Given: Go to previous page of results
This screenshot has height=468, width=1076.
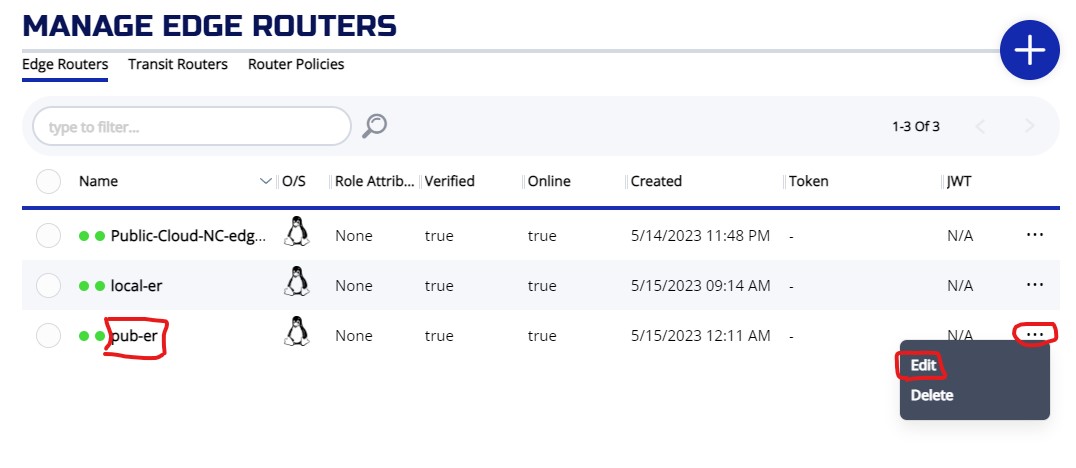Looking at the screenshot, I should (x=980, y=126).
